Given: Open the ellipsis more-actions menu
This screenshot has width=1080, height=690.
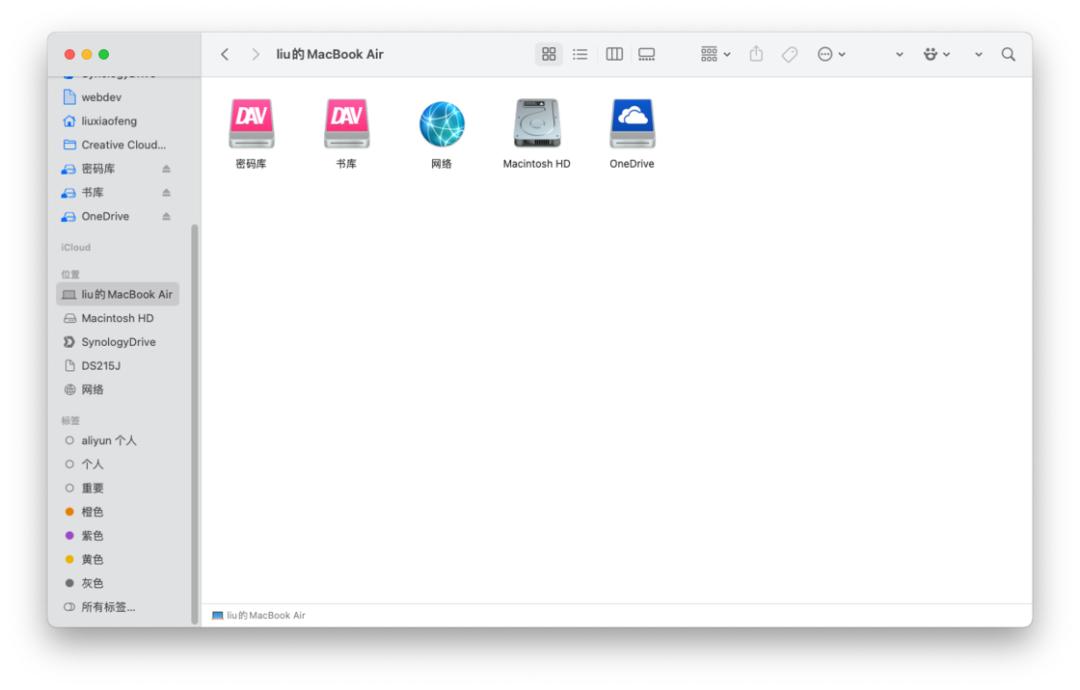Looking at the screenshot, I should (831, 54).
